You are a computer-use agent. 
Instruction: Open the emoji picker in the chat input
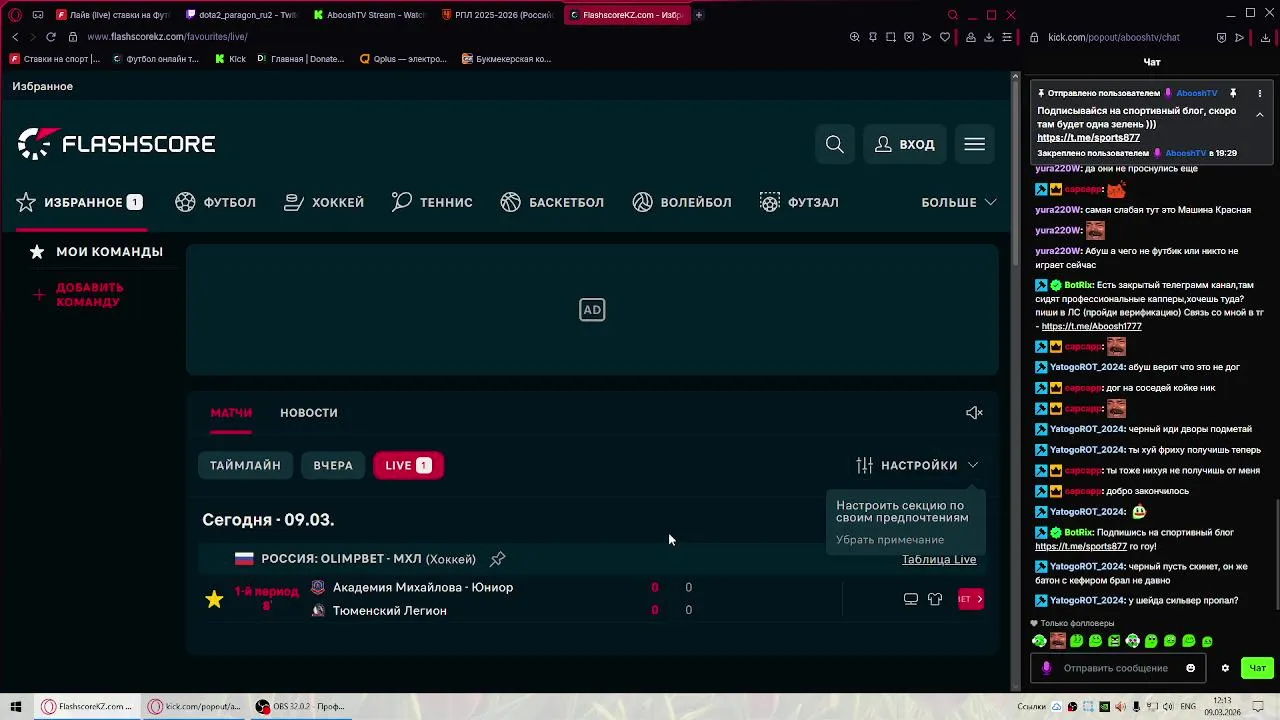tap(1190, 668)
